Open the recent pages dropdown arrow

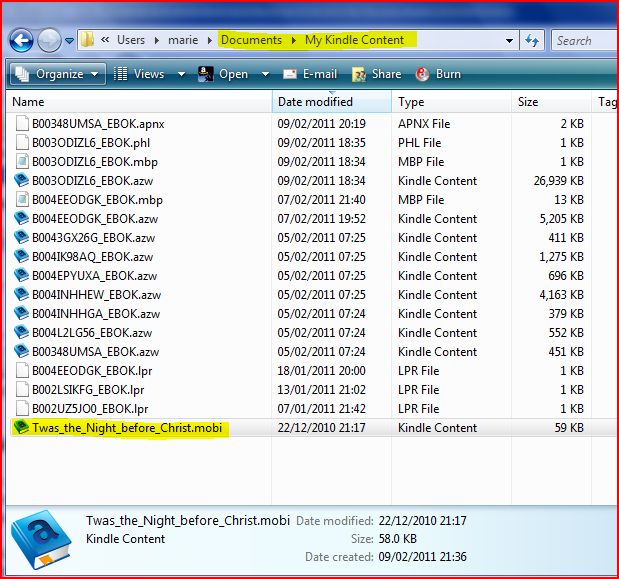[69, 40]
